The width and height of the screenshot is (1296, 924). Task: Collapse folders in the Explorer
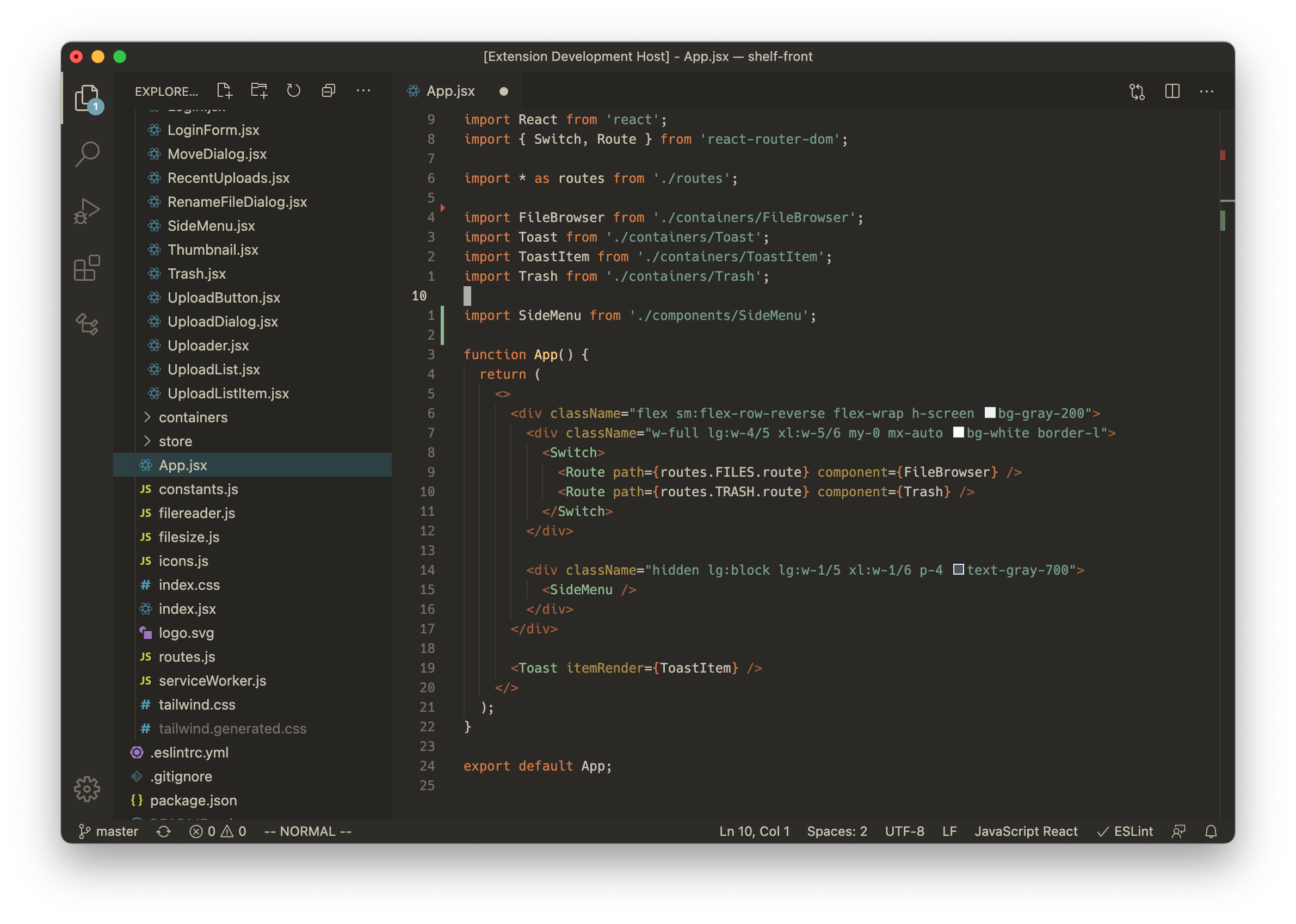click(x=328, y=90)
